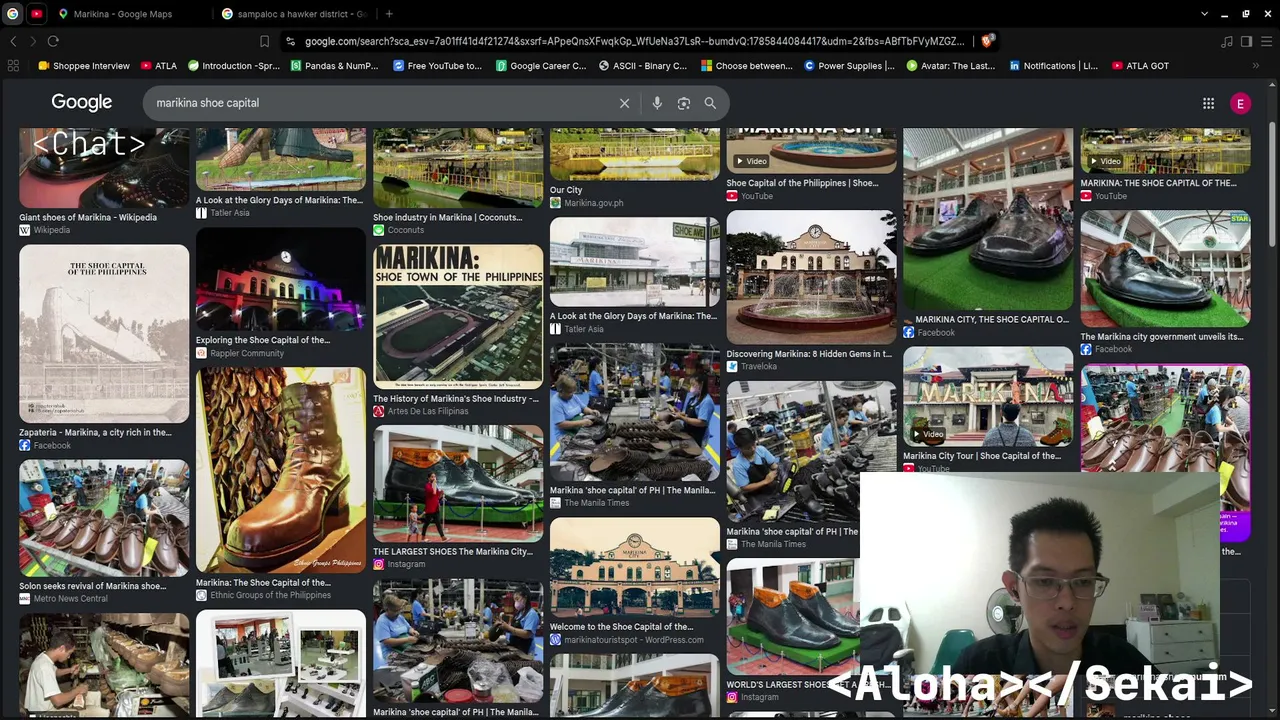Open the browser hamburger menu
Viewport: 1280px width, 720px height.
pyautogui.click(x=1266, y=41)
